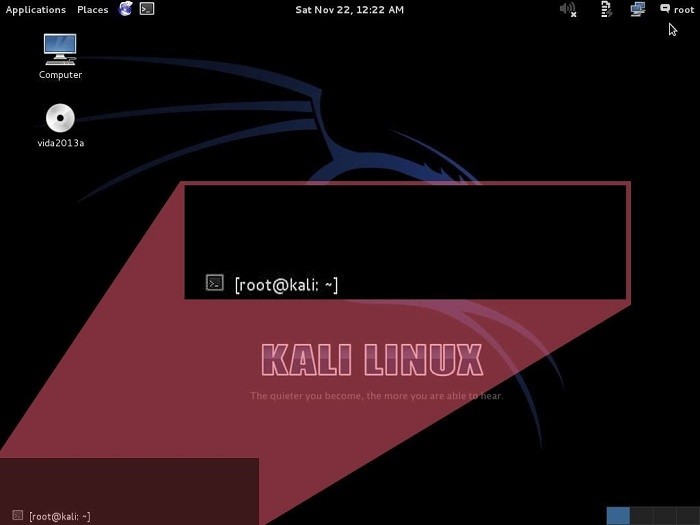Viewport: 700px width, 525px height.
Task: Open the clock and calendar display
Action: 350,9
